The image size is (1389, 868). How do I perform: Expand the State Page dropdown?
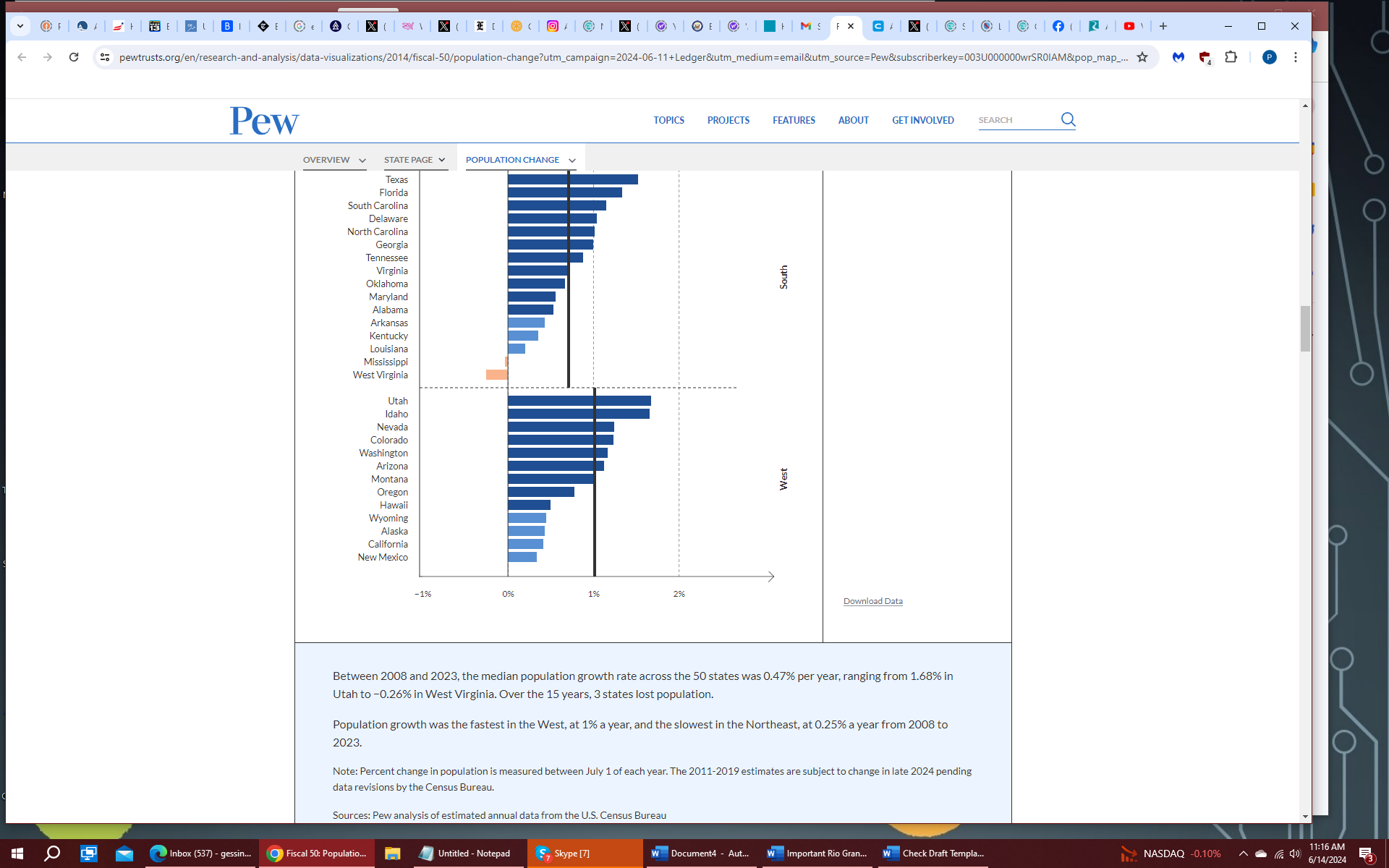[415, 160]
